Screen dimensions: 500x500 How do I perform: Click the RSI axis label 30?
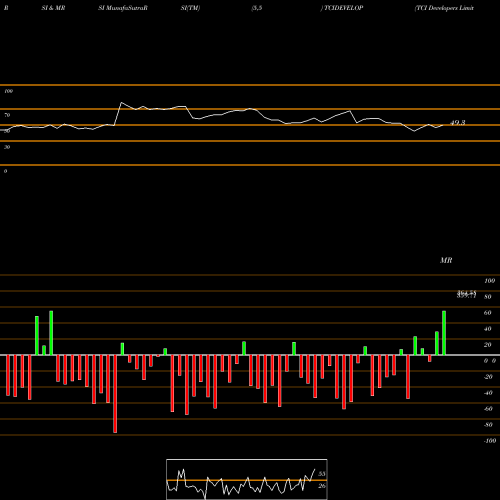point(7,147)
